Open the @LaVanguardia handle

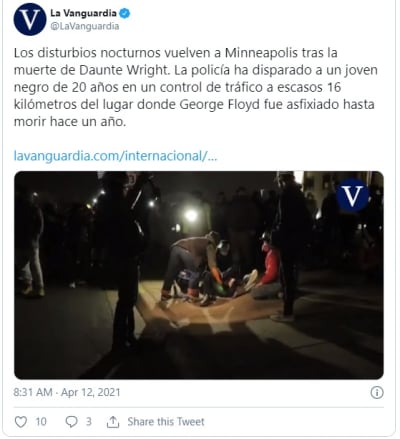click(x=85, y=26)
